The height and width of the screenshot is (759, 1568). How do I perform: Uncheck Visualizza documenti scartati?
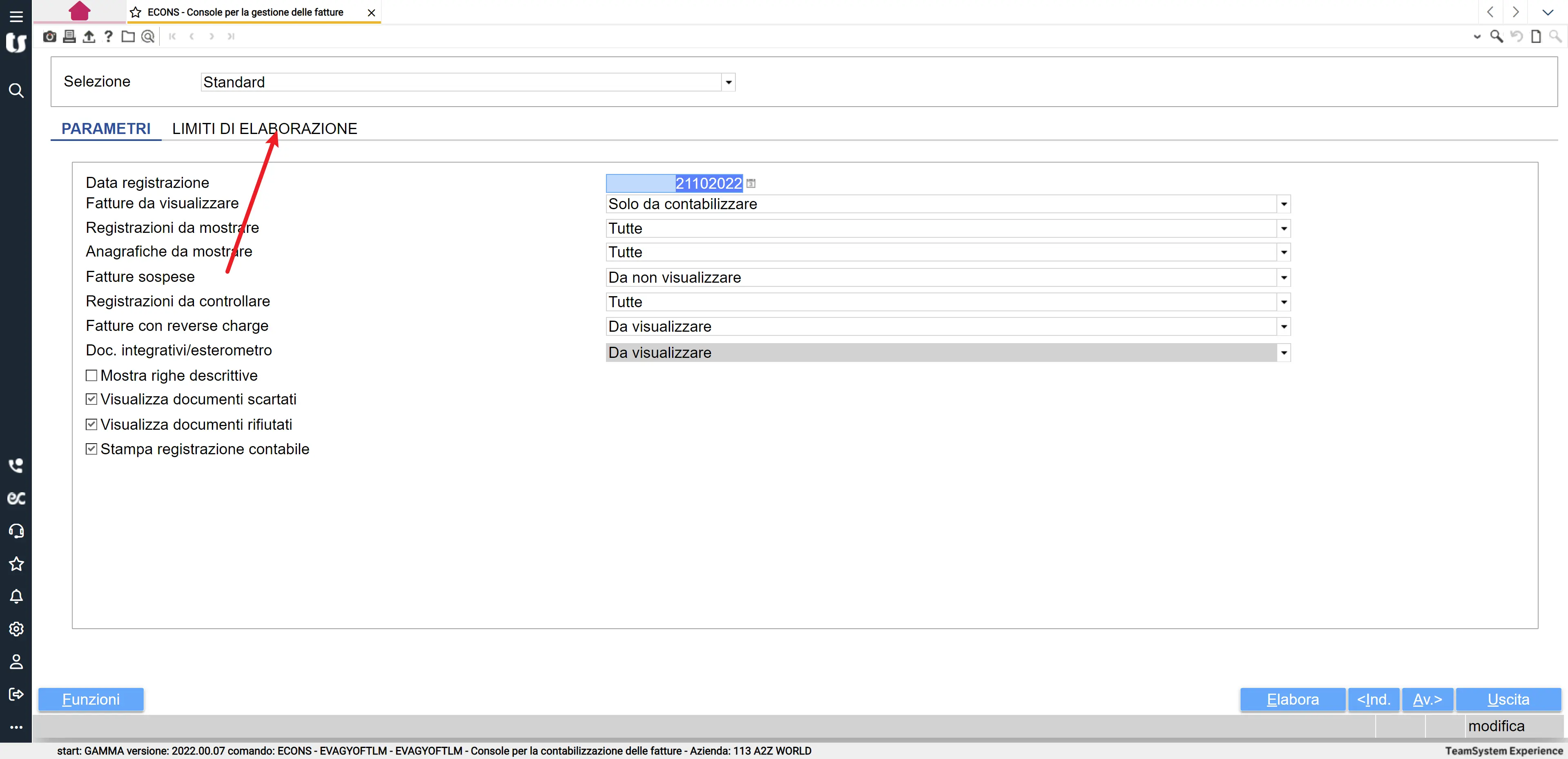click(91, 399)
